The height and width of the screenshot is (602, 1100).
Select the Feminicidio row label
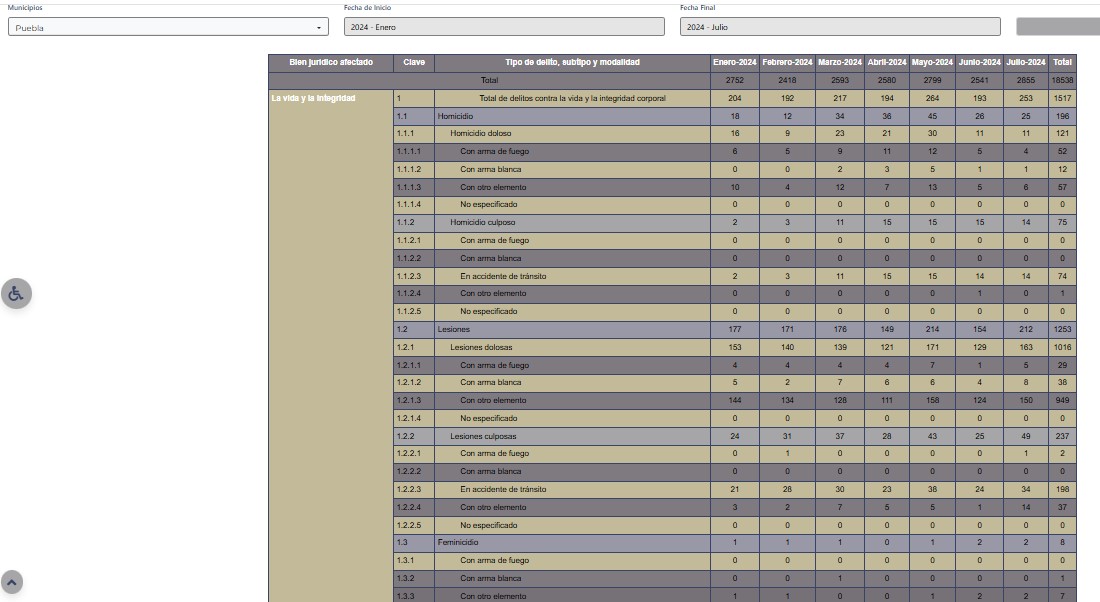(x=458, y=542)
